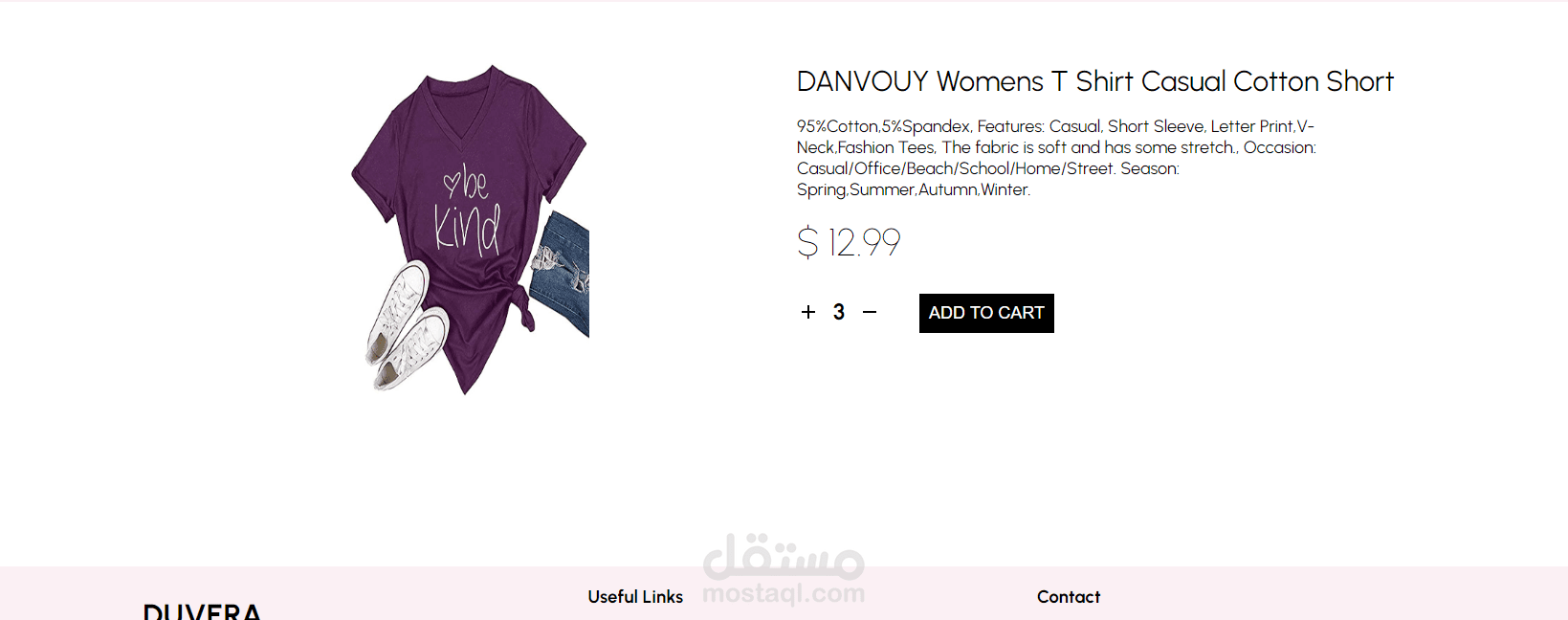Open the Contact footer section
This screenshot has width=1568, height=620.
pyautogui.click(x=1069, y=597)
